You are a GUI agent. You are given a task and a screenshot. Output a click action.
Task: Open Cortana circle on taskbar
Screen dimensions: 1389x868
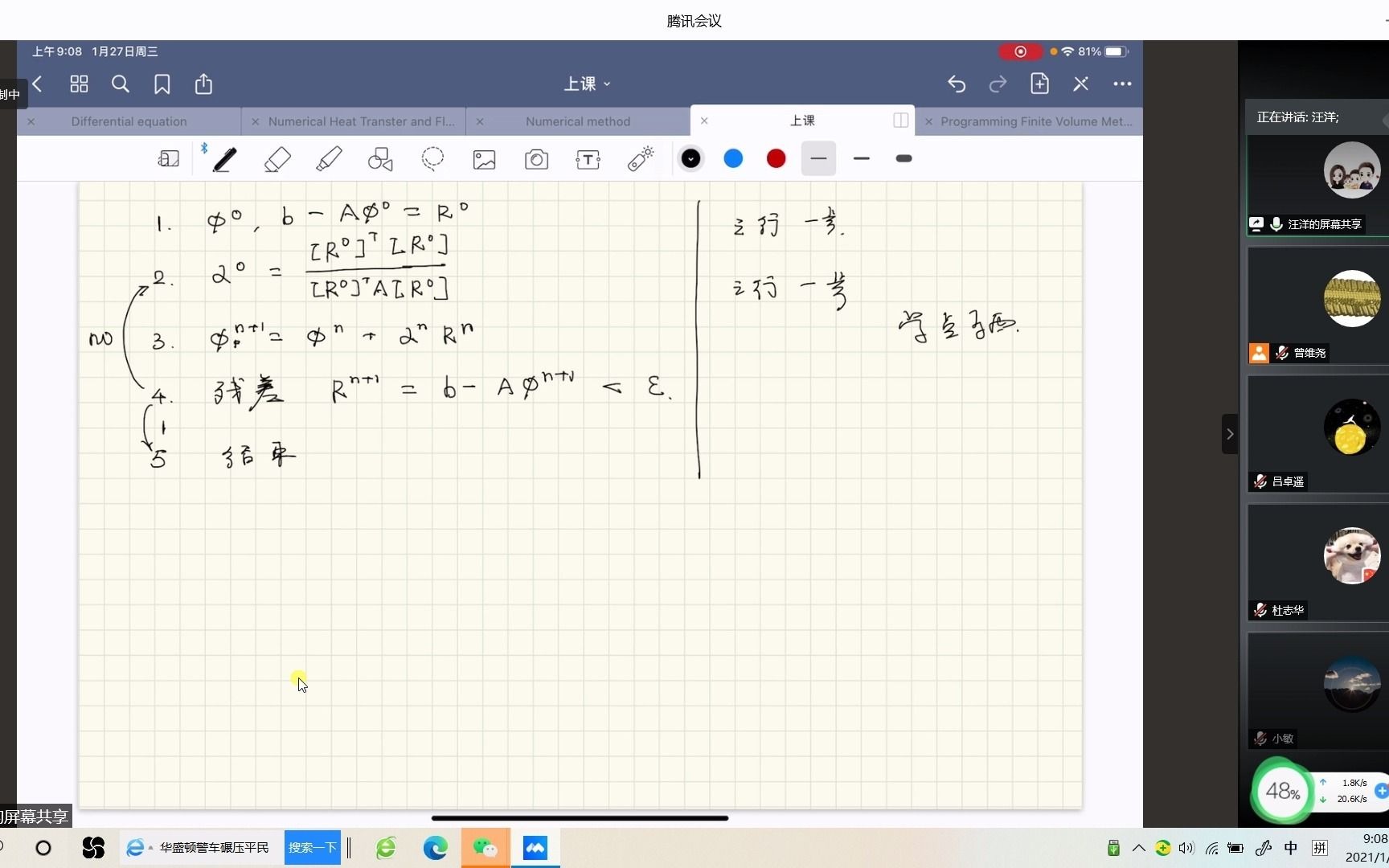pos(43,848)
